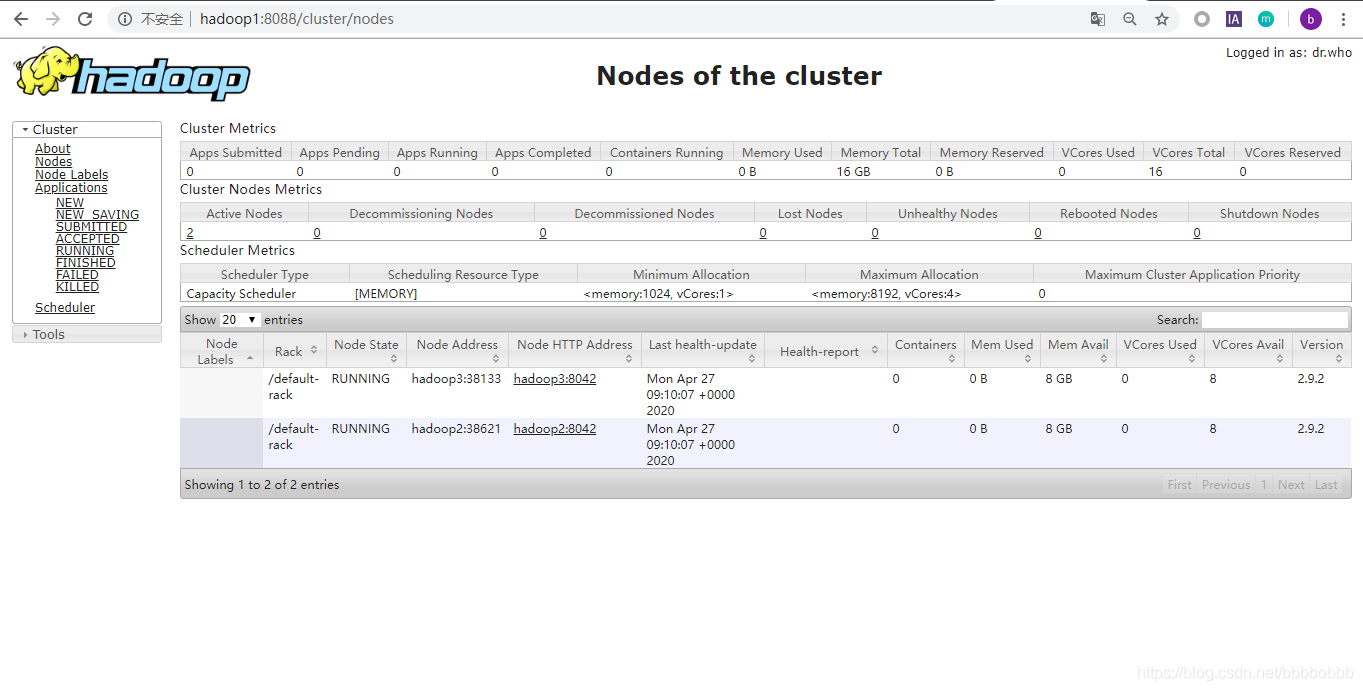Open the translate page icon
This screenshot has height=691, width=1363.
(x=1098, y=19)
